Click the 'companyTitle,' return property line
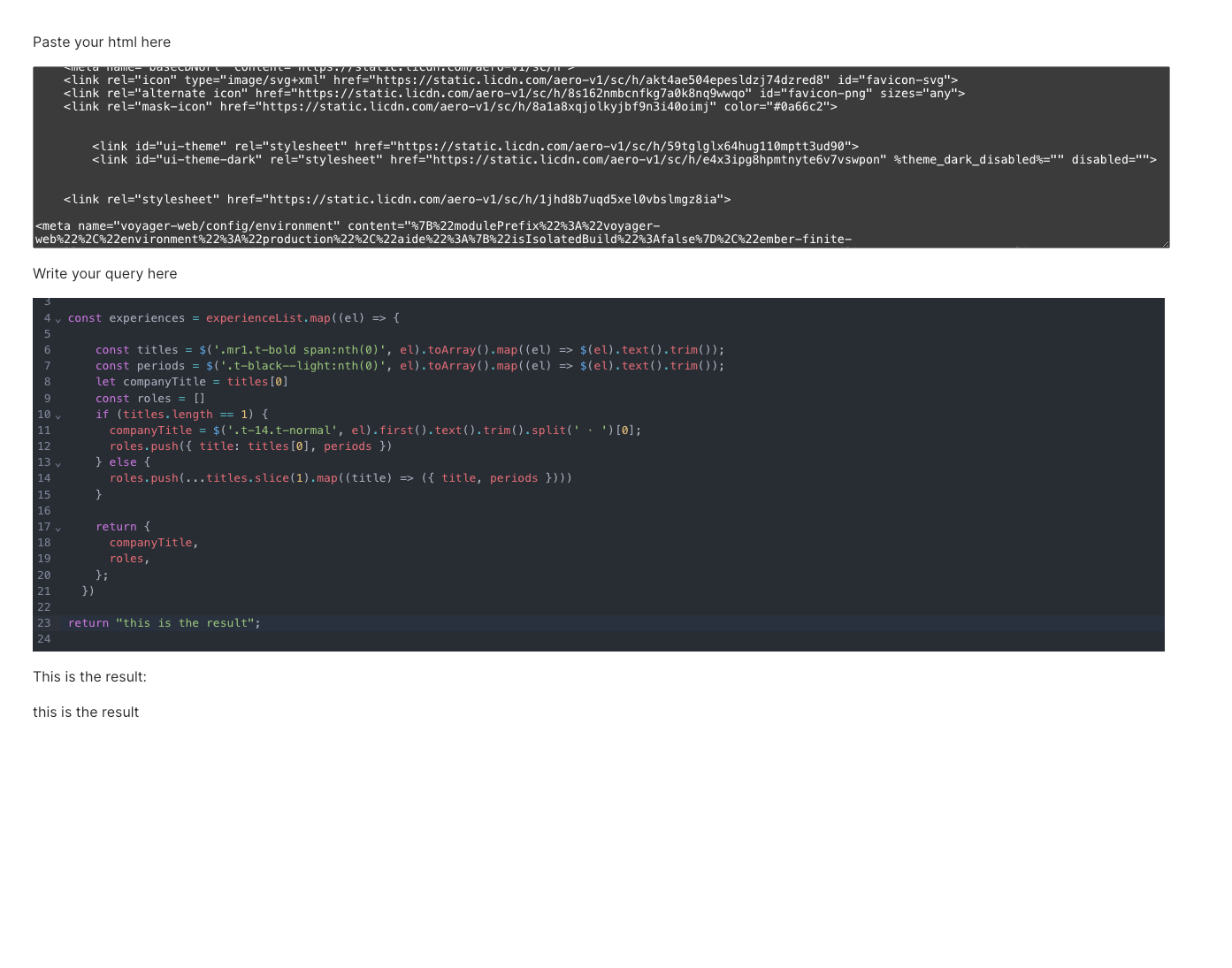This screenshot has height=968, width=1232. pyautogui.click(x=154, y=543)
